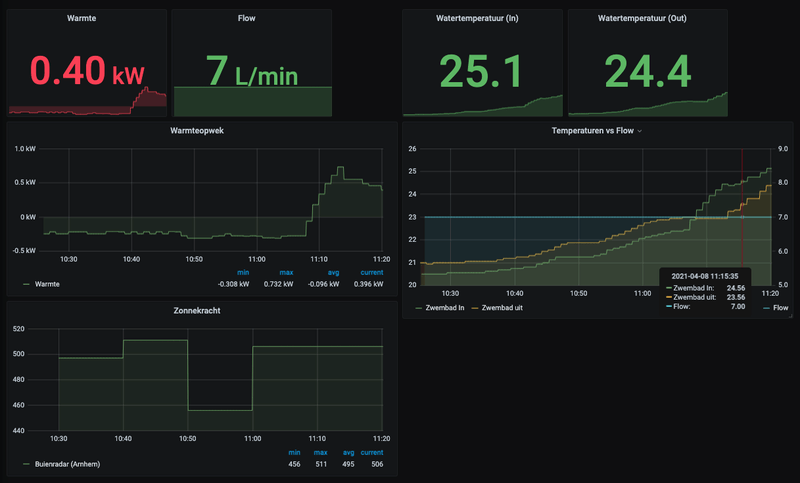
Task: Click the Zonnekracht dip segment near 456
Action: [x=220, y=411]
